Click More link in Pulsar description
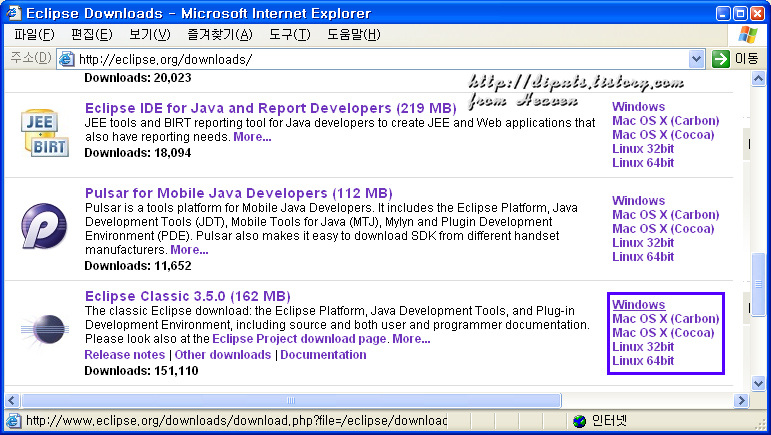 [x=189, y=250]
